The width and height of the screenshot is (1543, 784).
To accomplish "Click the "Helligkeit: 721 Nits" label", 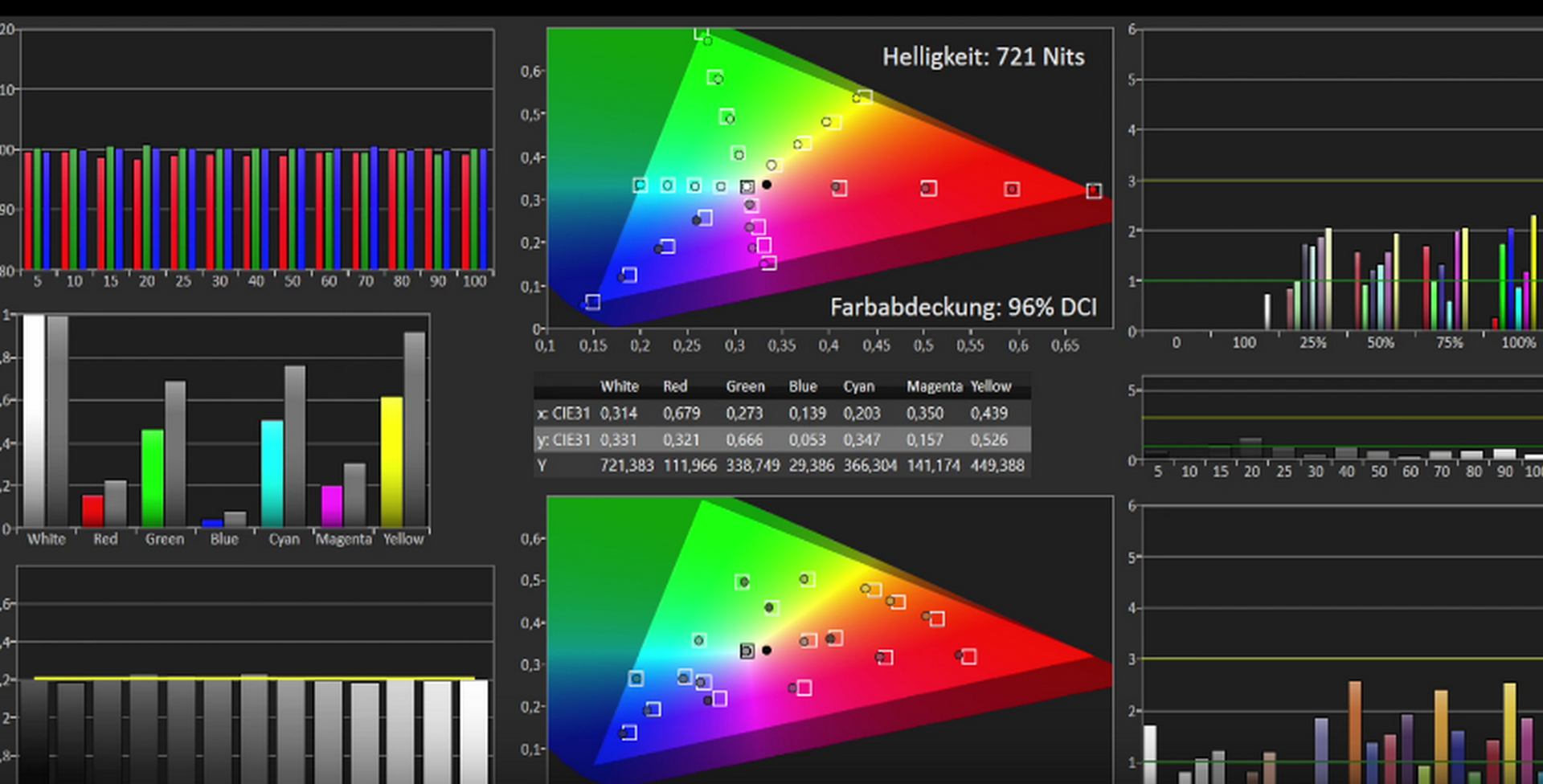I will tap(983, 57).
